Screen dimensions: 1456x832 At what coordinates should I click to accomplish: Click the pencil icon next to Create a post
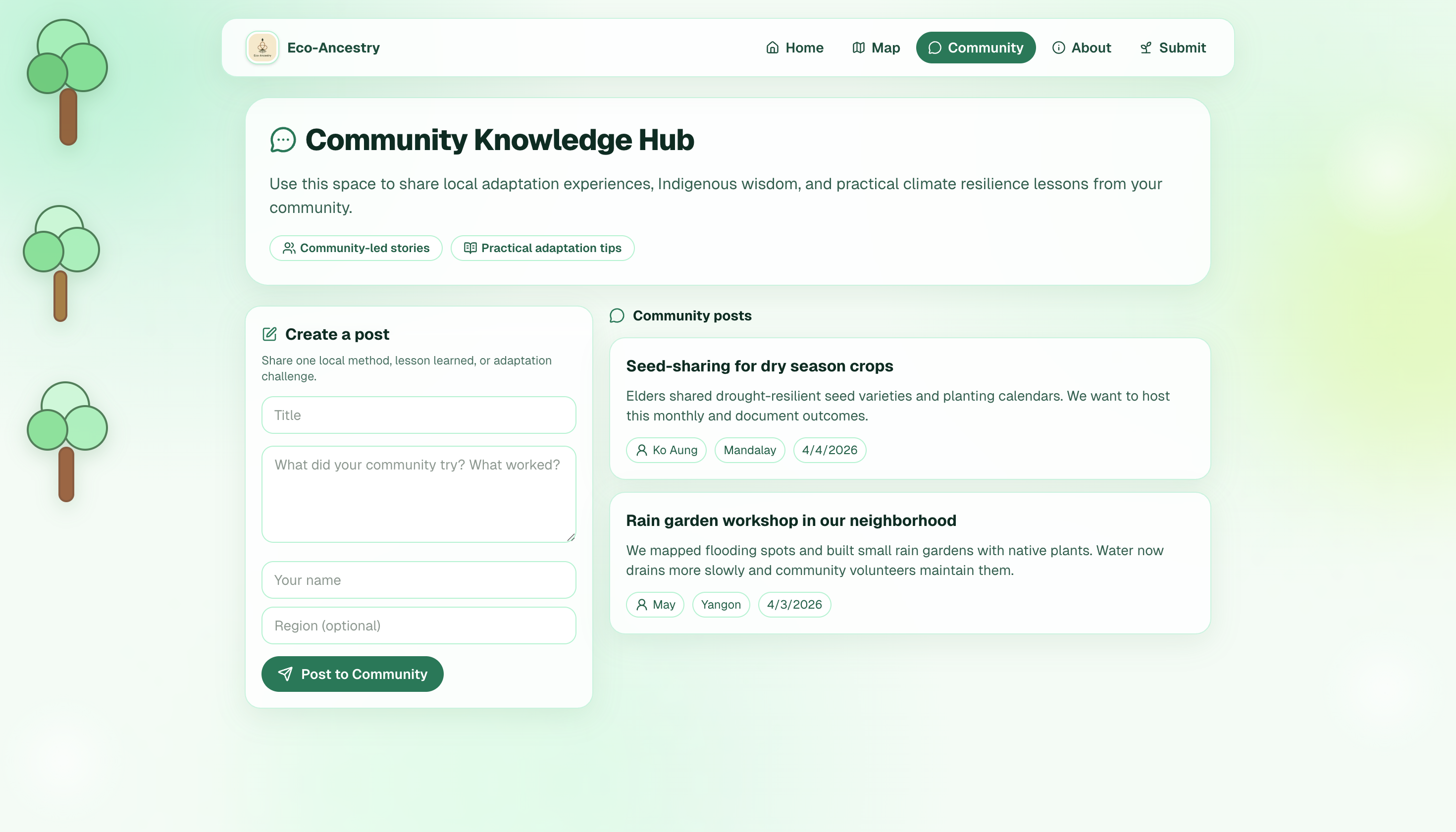tap(269, 334)
